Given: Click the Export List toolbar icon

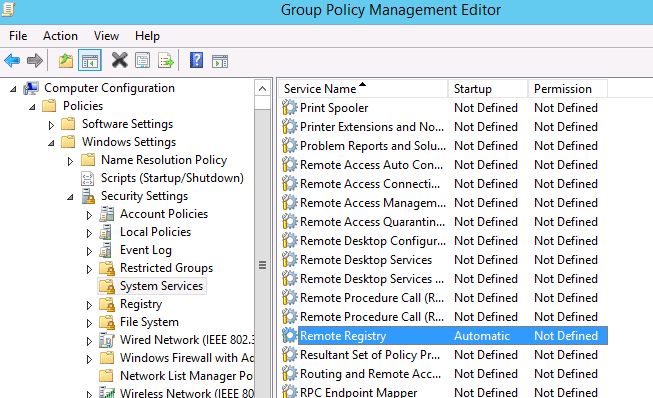Looking at the screenshot, I should tap(166, 61).
